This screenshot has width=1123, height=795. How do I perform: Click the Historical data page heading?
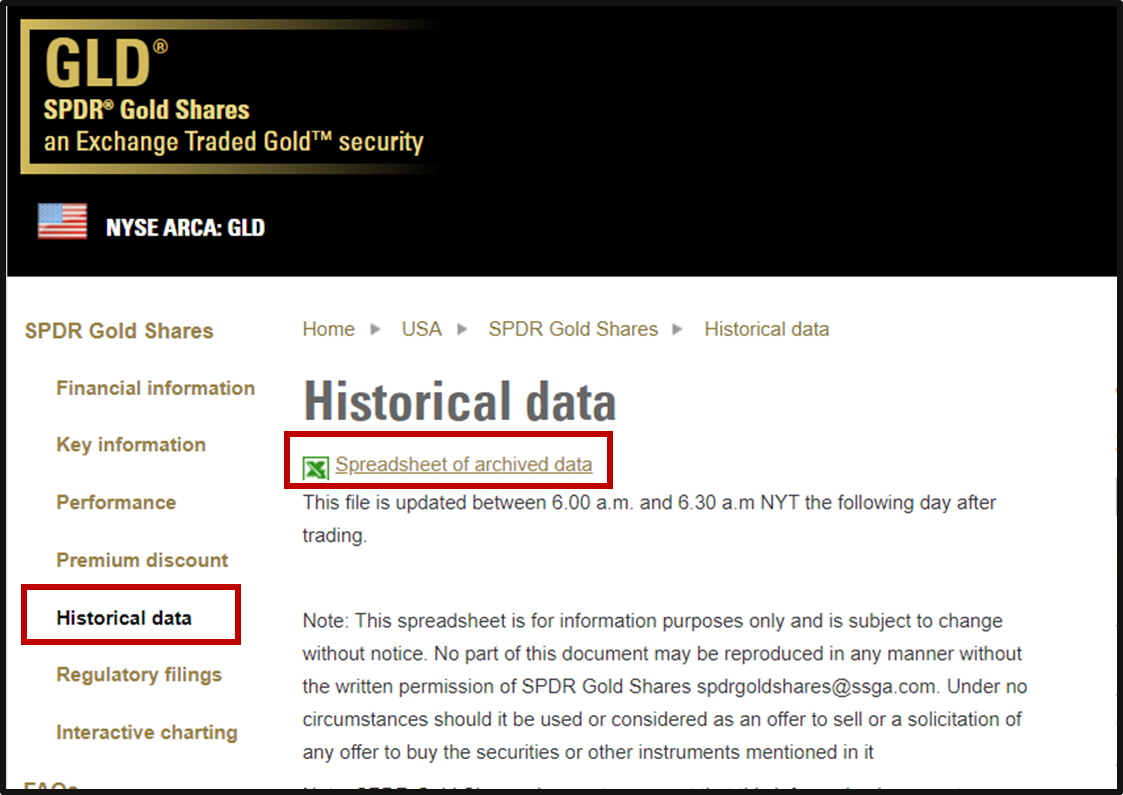pos(460,401)
